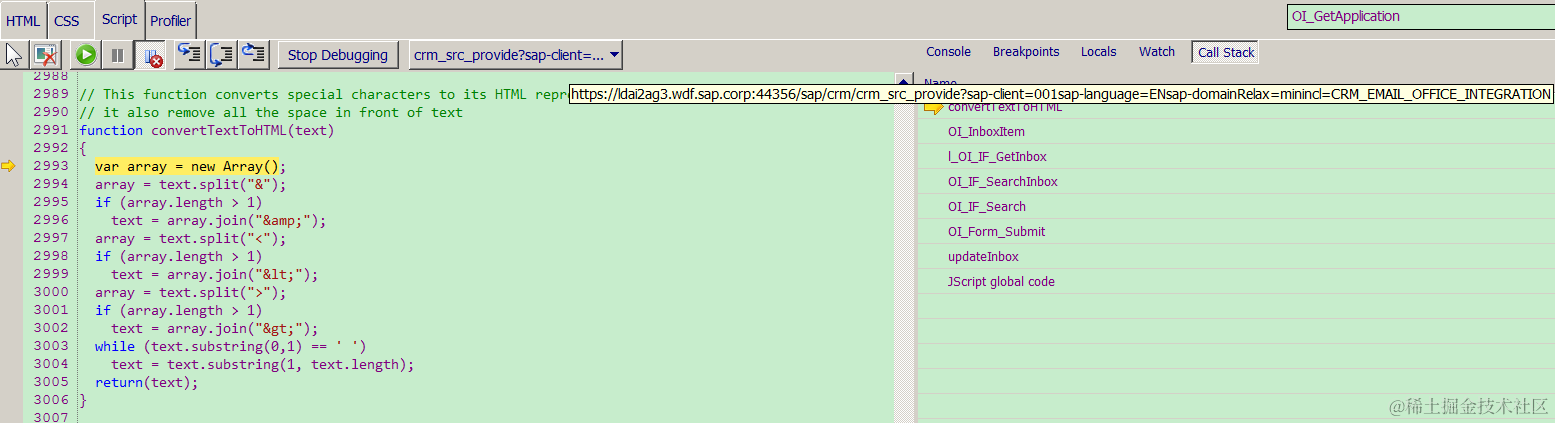
Task: Click line number 3000 in the gutter
Action: tap(50, 293)
